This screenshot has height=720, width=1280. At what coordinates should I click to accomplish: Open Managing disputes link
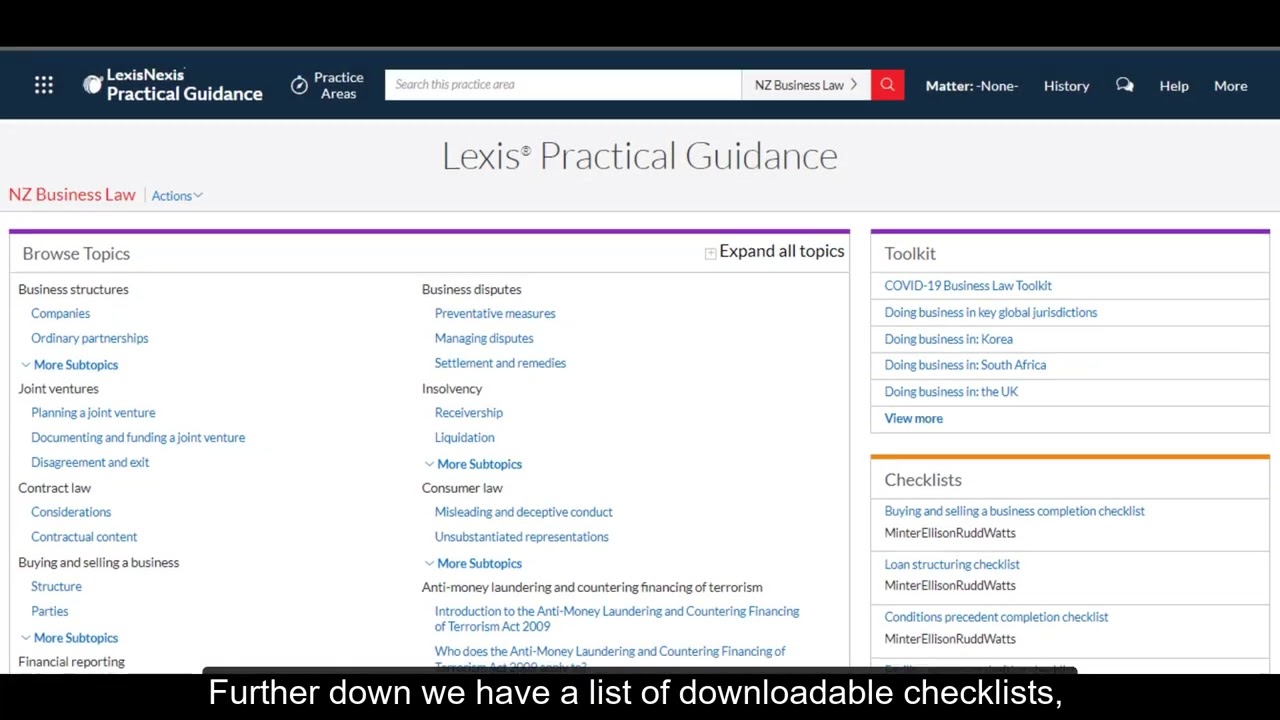pos(484,338)
